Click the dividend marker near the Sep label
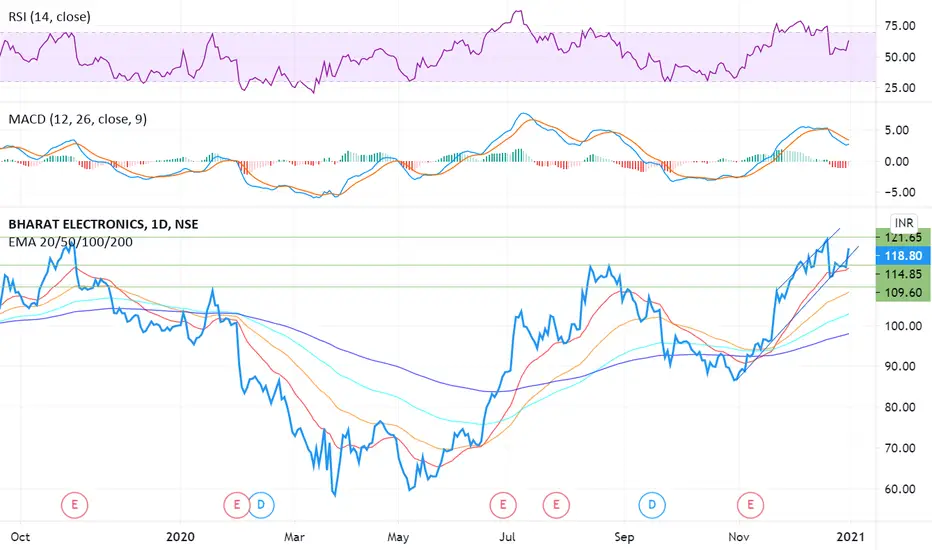 pos(652,505)
